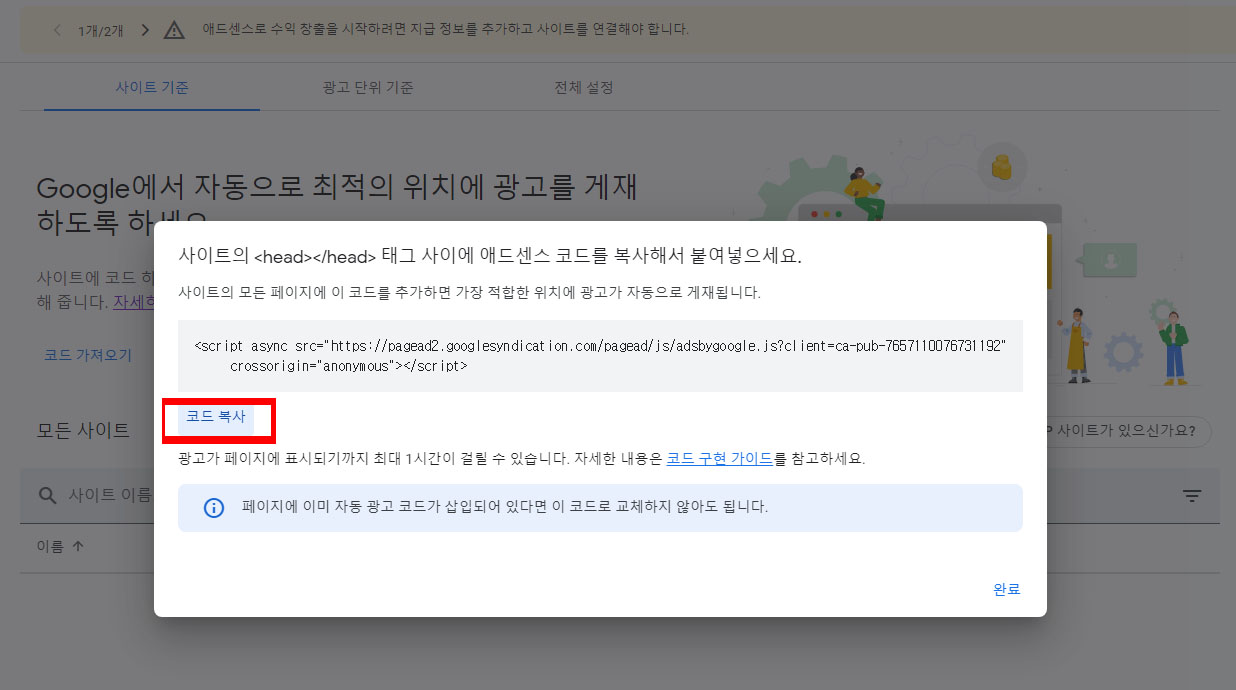The image size is (1236, 690).
Task: Click the dialog heading about head tags
Action: click(490, 256)
